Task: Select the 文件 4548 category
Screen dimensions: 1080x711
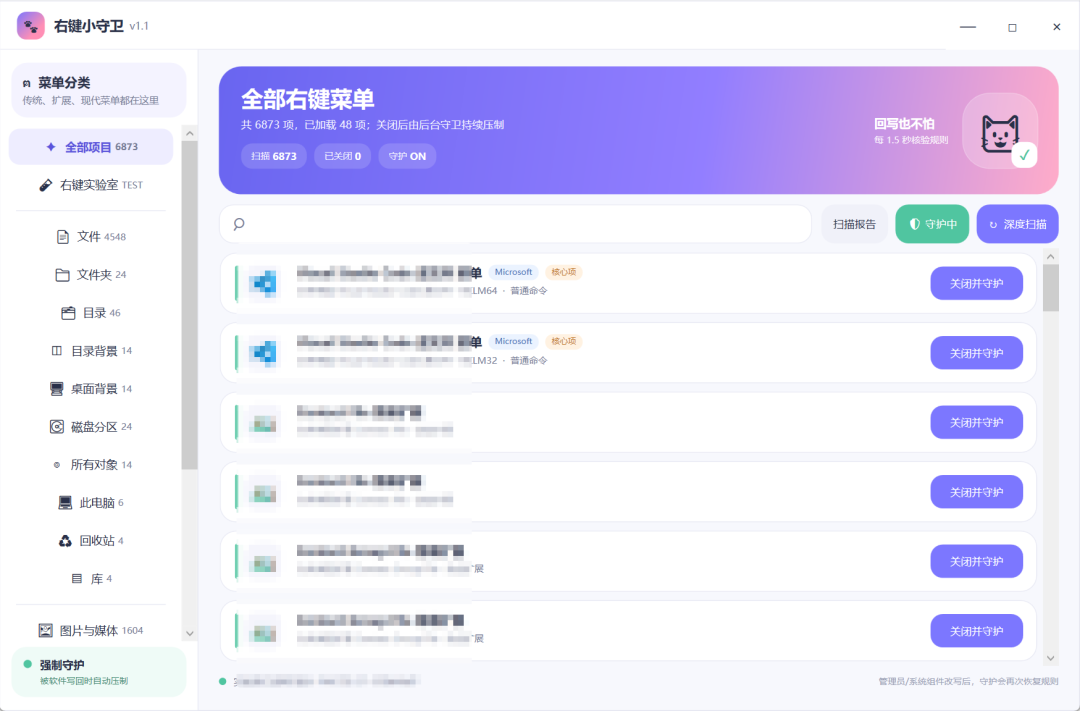Action: coord(91,237)
